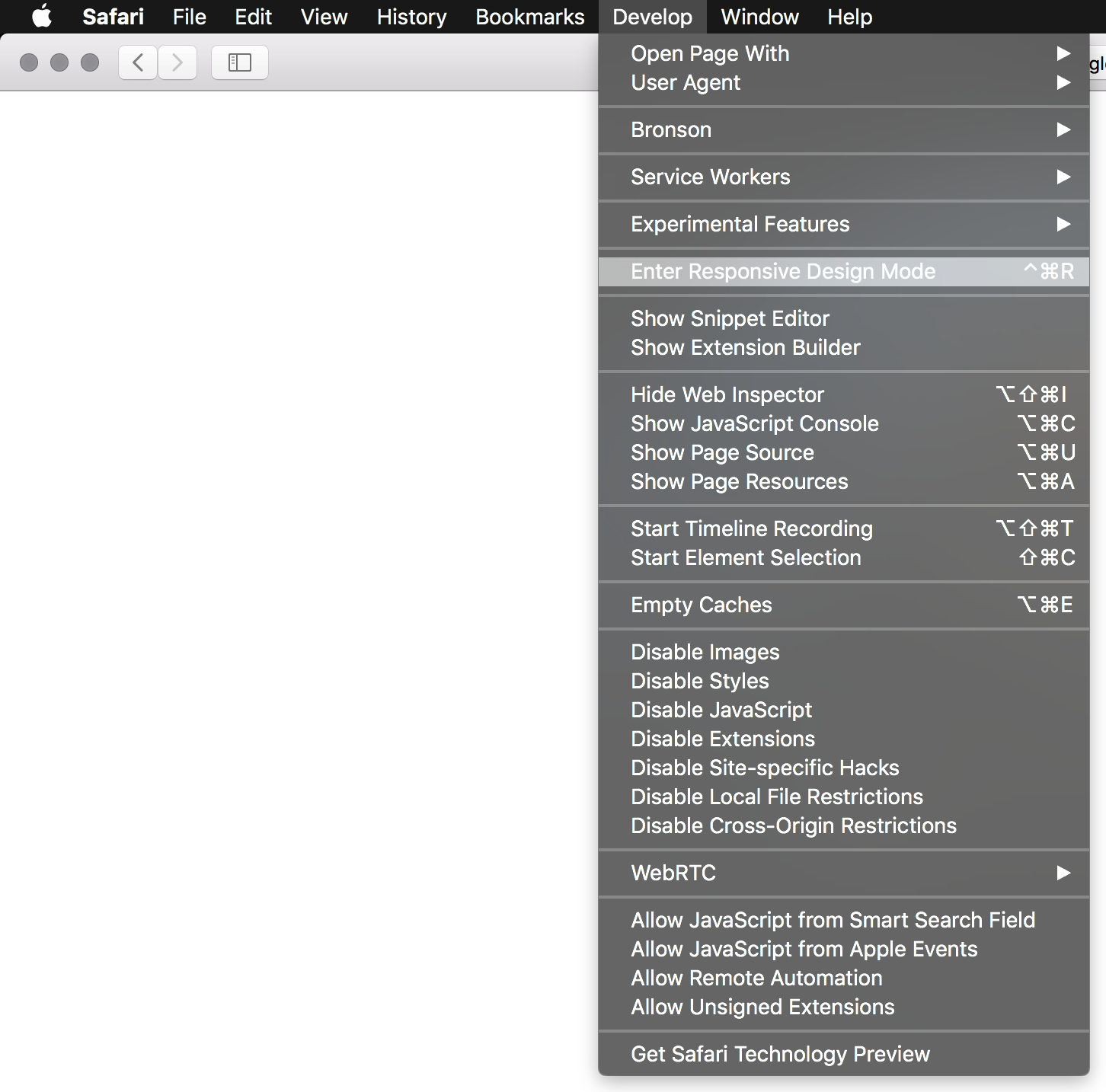Image resolution: width=1106 pixels, height=1092 pixels.
Task: Click Get Safari Technology Preview
Action: click(x=844, y=1054)
